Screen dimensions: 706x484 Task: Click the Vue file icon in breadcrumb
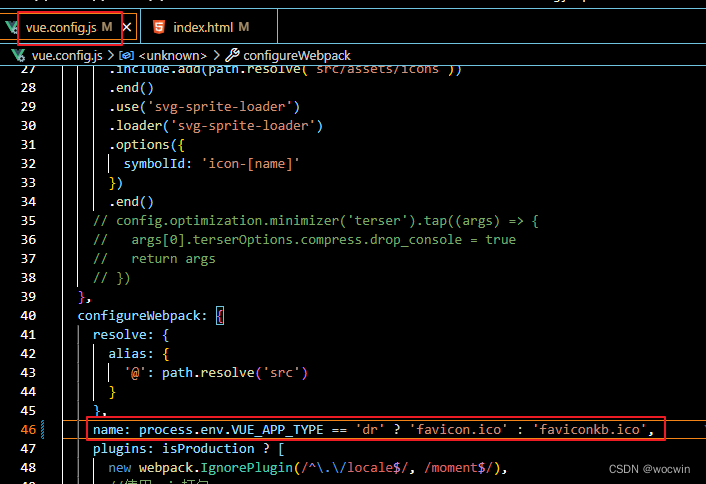click(18, 55)
